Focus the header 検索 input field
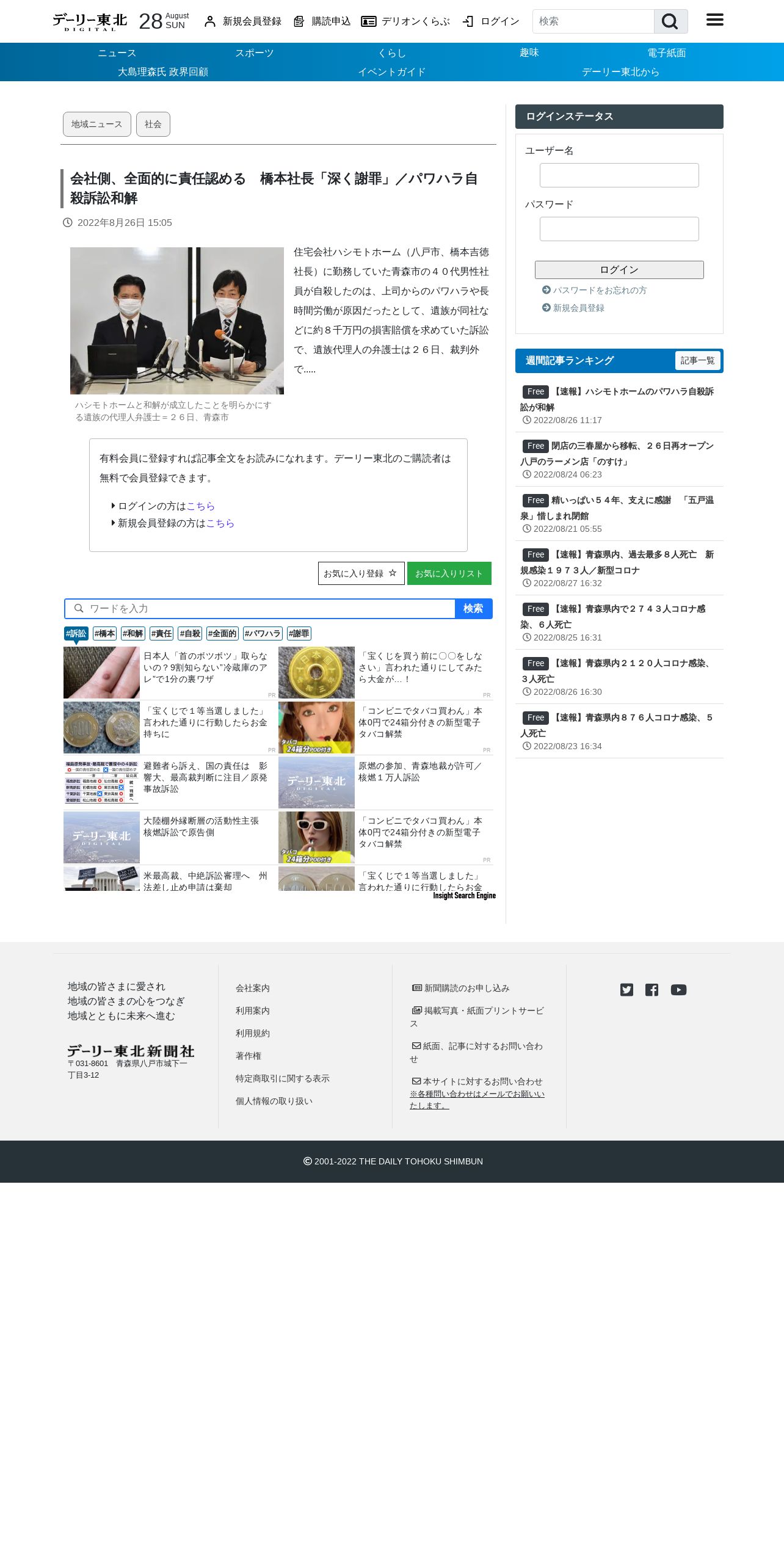784x1568 pixels. pyautogui.click(x=593, y=21)
